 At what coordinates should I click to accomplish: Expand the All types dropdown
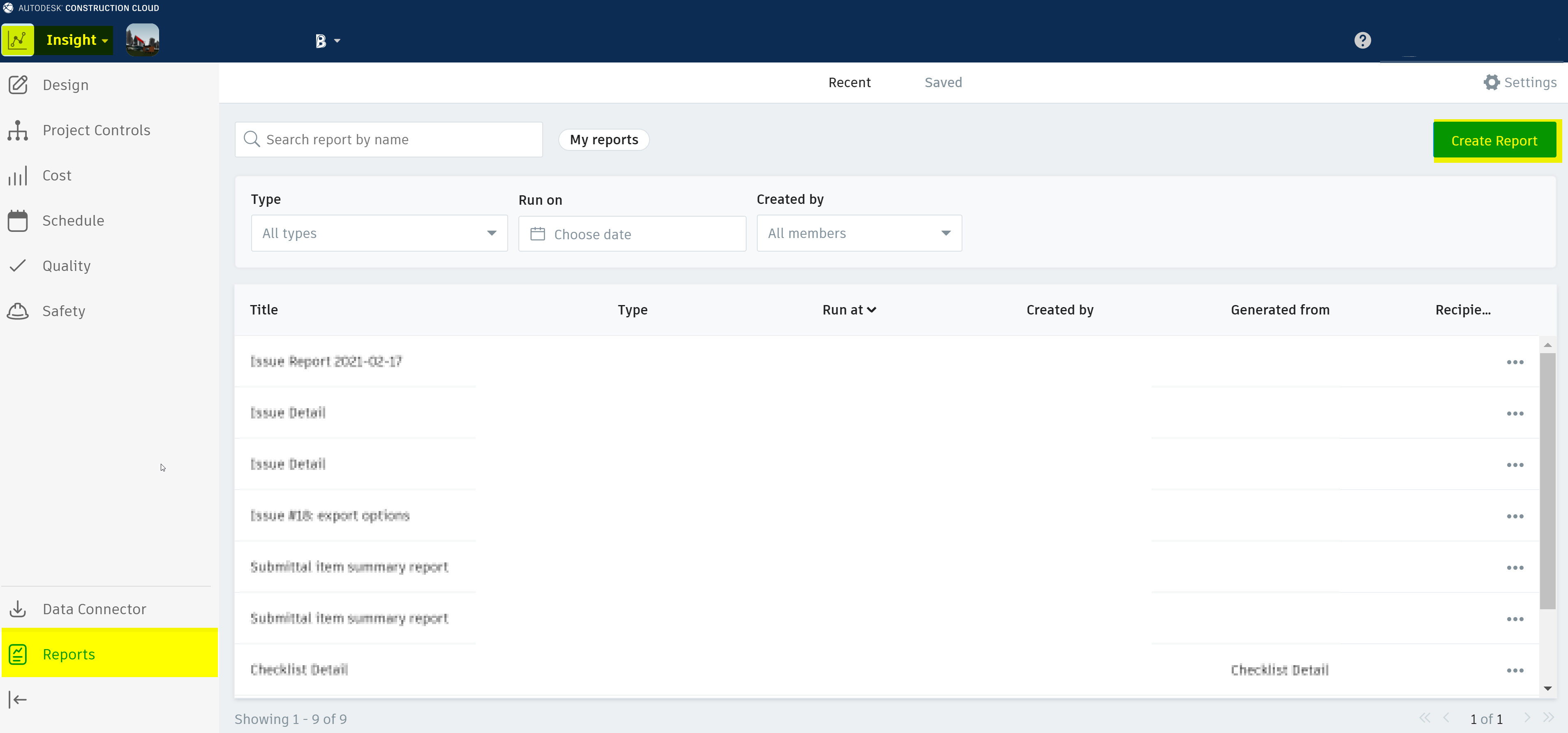tap(379, 233)
